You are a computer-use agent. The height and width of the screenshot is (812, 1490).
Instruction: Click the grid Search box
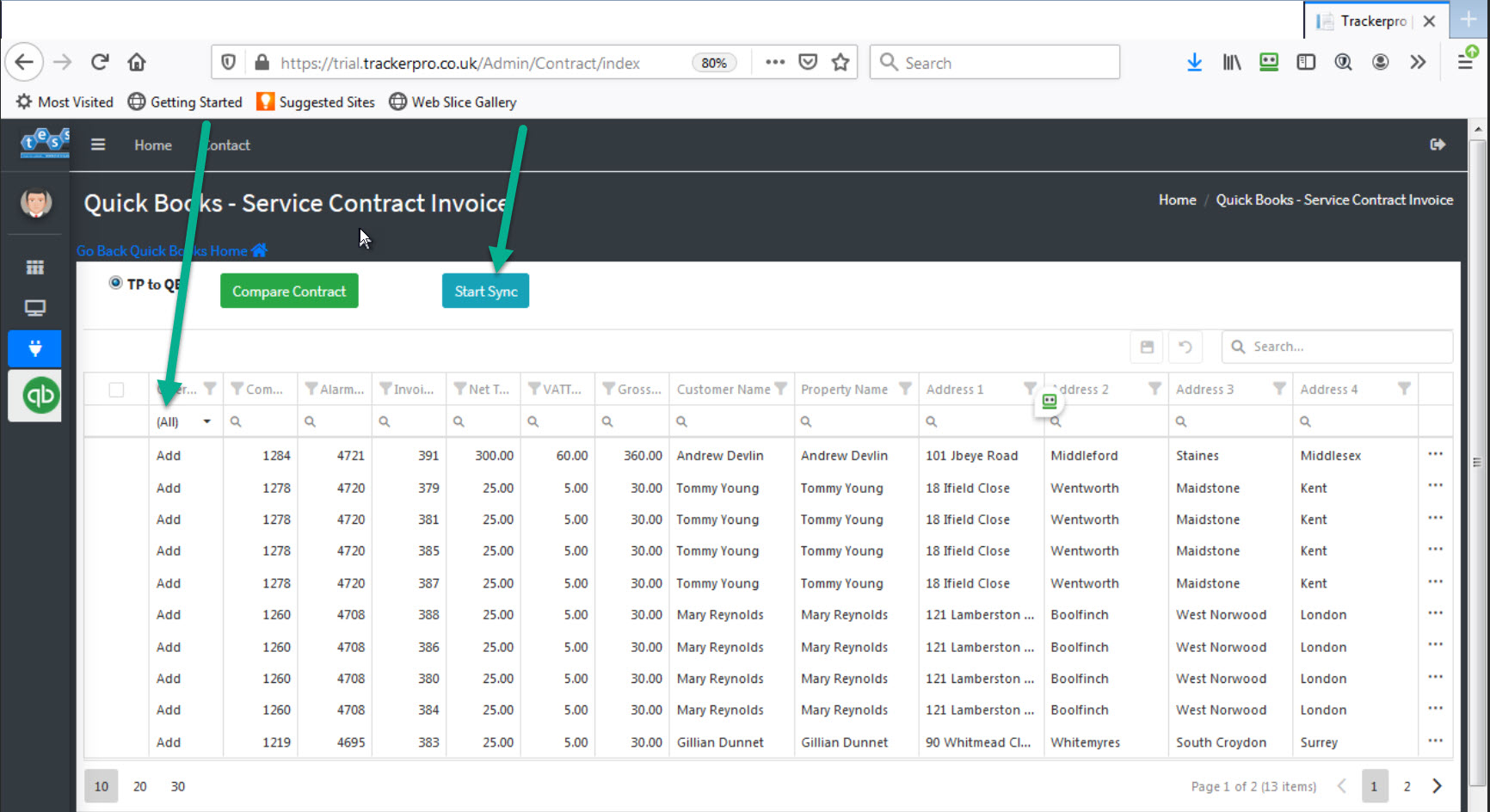coord(1337,347)
